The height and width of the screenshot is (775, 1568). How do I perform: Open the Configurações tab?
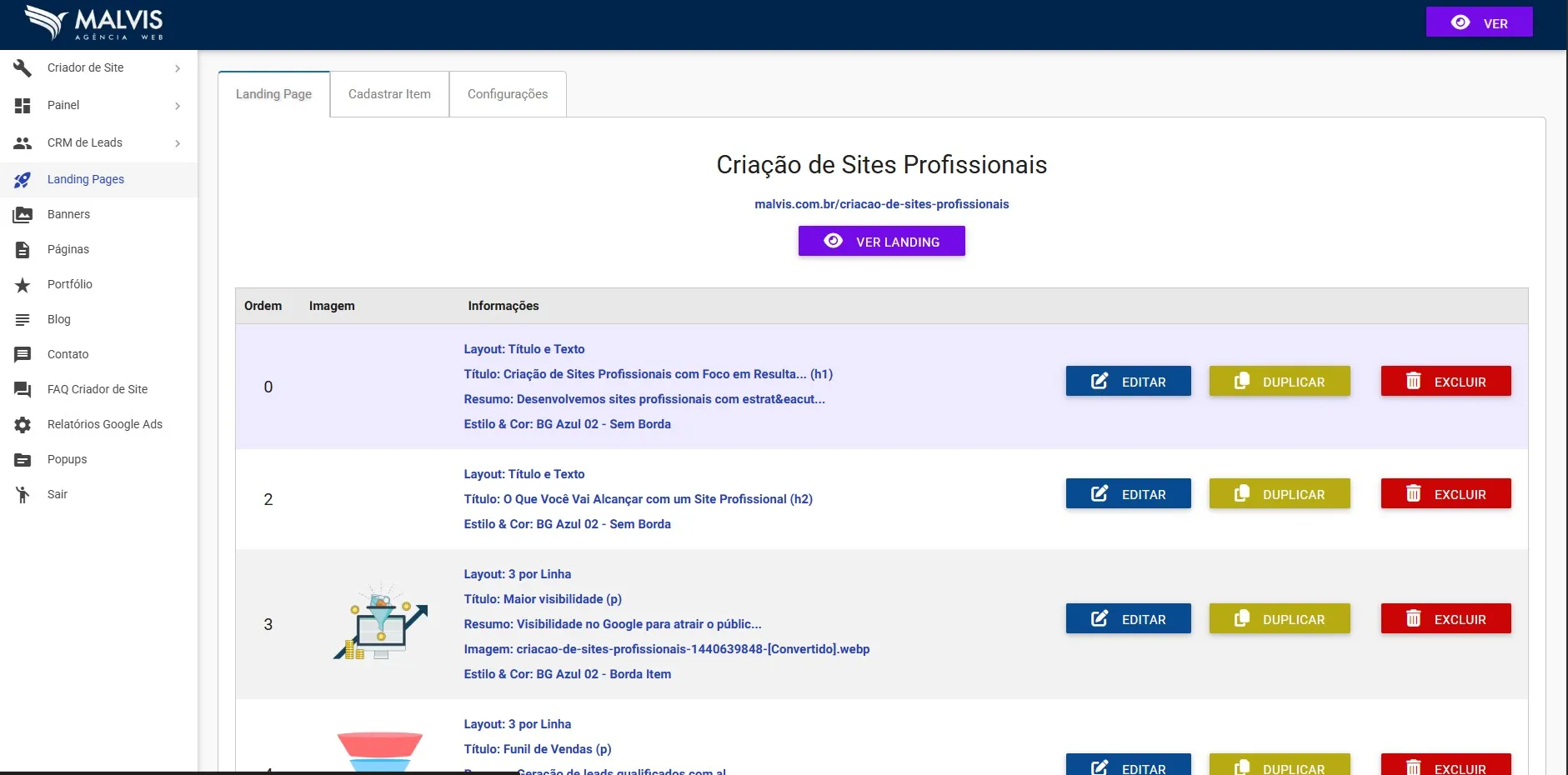pyautogui.click(x=507, y=94)
